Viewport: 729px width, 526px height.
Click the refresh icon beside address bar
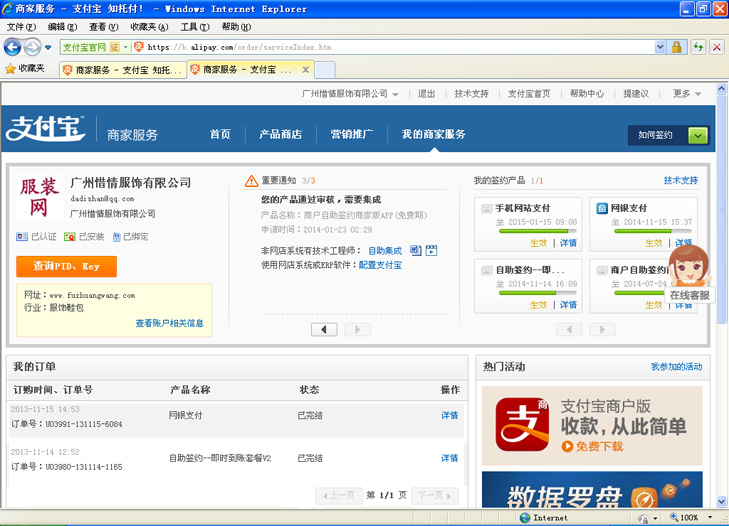pos(698,47)
